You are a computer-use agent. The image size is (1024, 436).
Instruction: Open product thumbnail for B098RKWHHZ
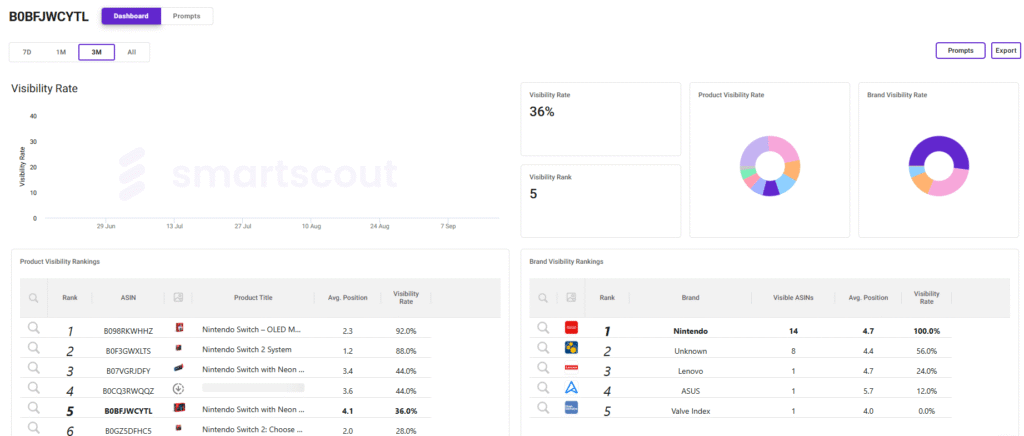178,328
